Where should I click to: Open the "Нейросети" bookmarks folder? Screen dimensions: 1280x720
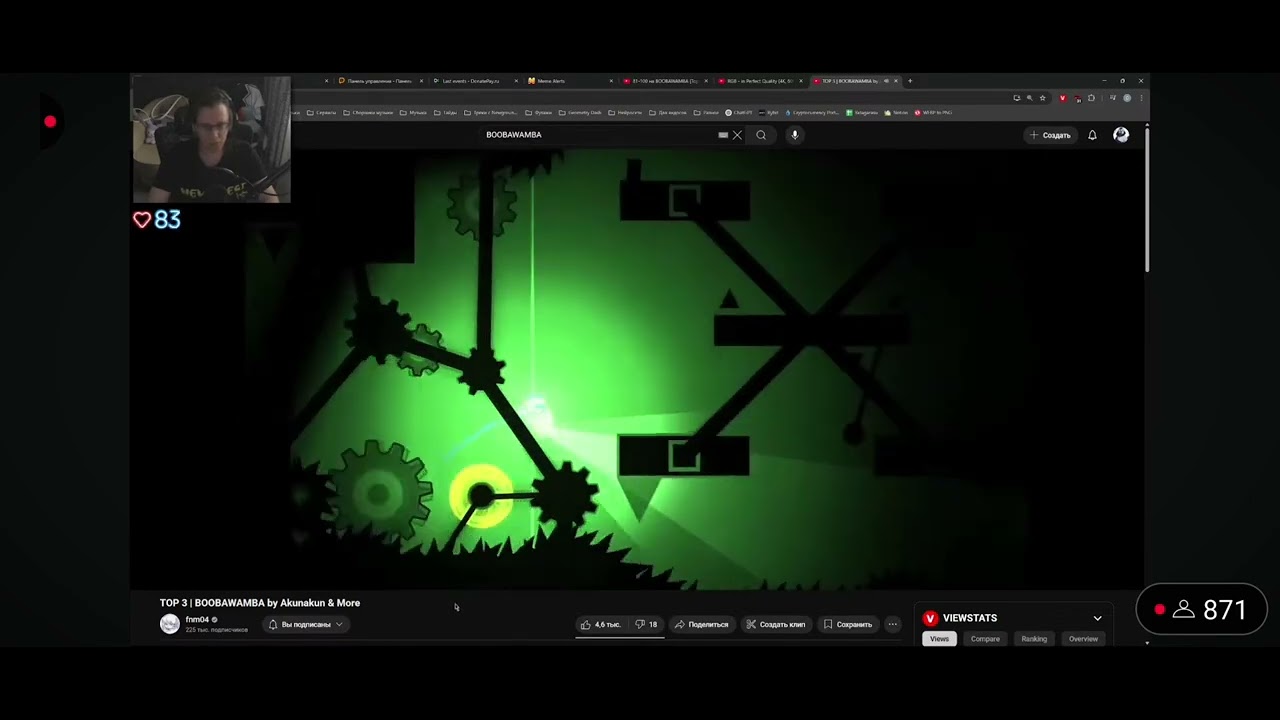coord(625,113)
